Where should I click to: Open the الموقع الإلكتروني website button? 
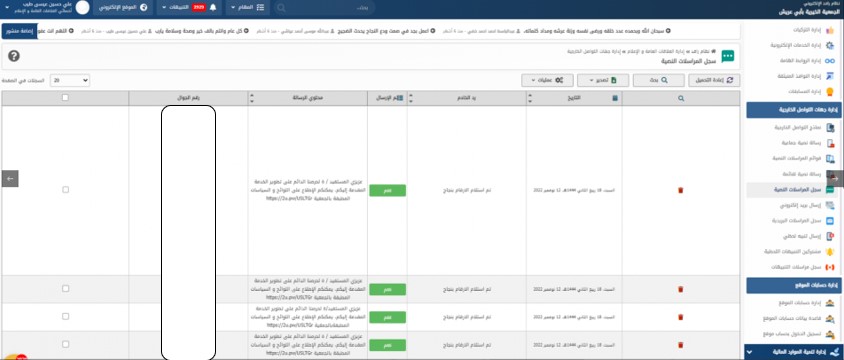(x=123, y=8)
